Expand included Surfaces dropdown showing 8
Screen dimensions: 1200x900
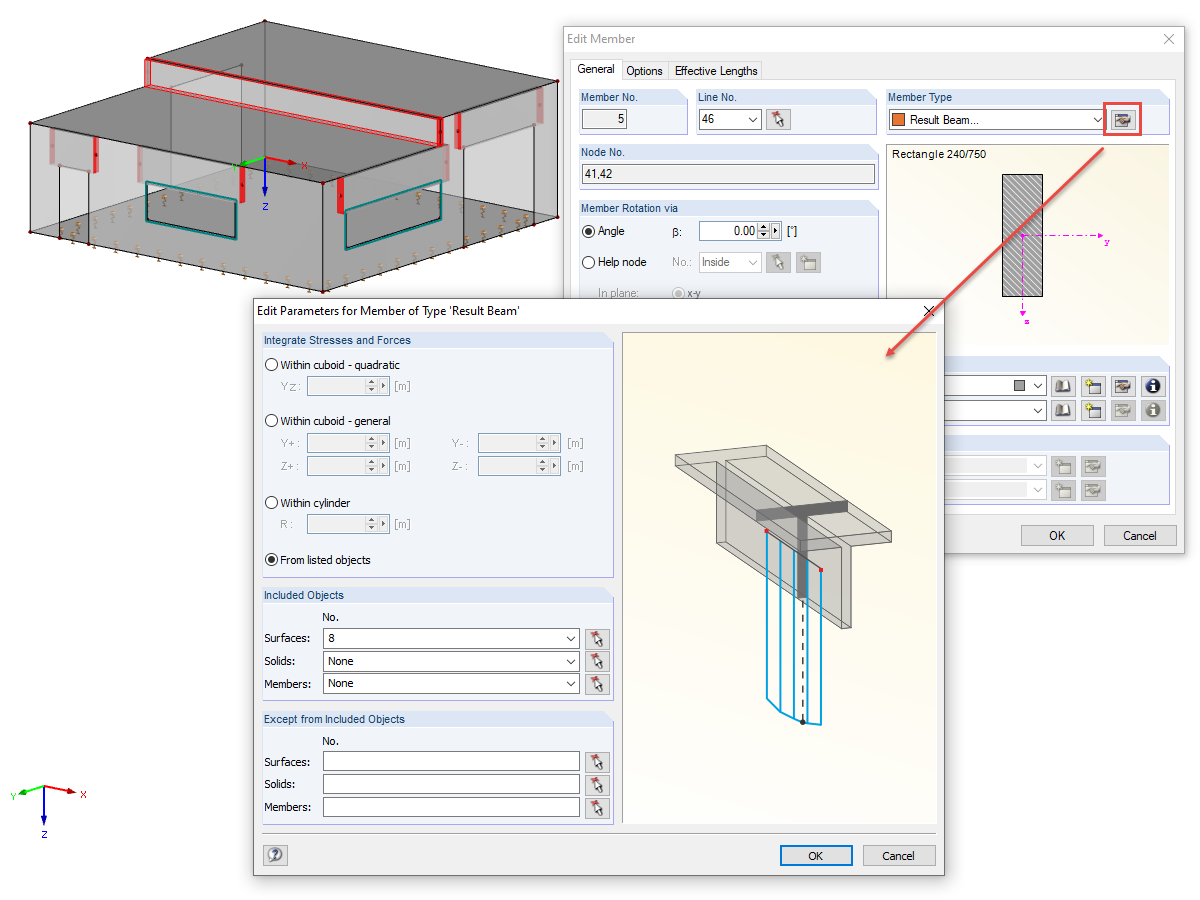[x=570, y=638]
